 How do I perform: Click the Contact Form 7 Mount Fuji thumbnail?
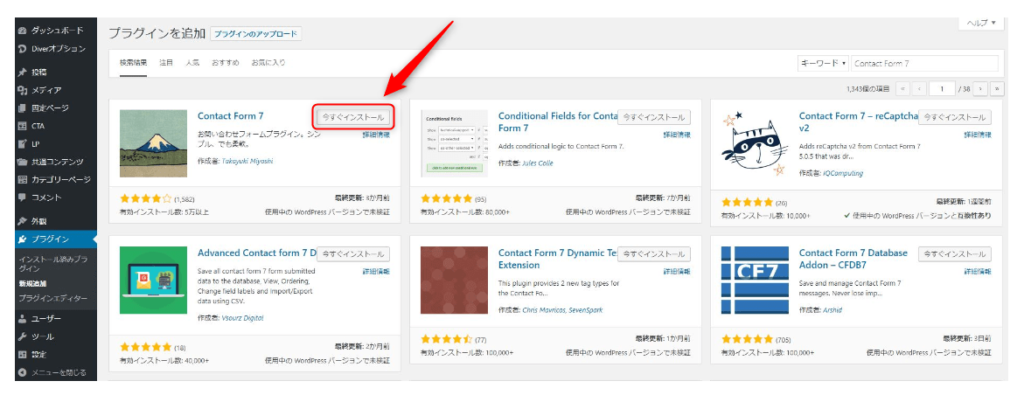click(x=153, y=143)
